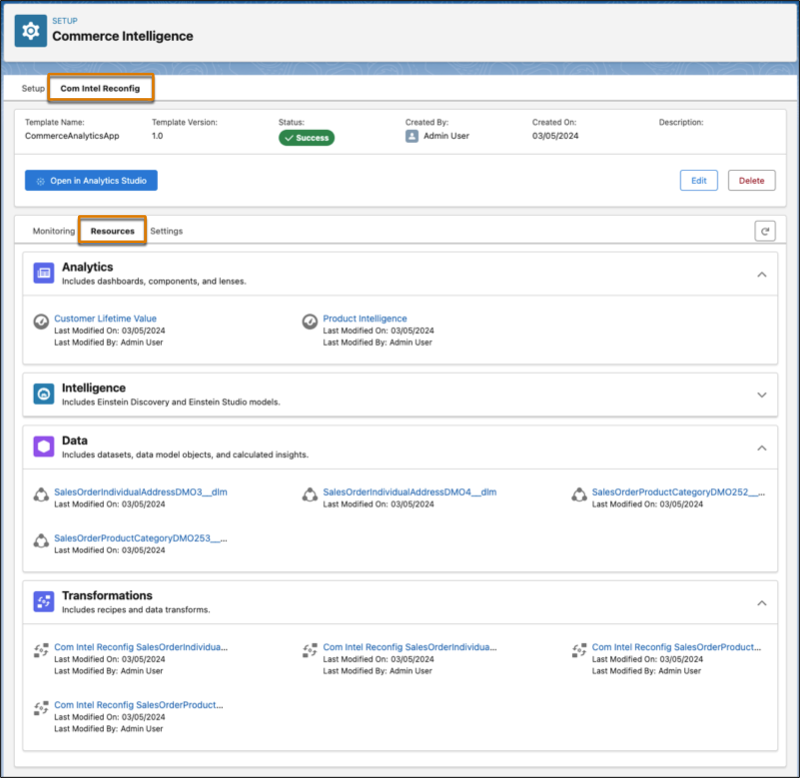This screenshot has height=778, width=800.
Task: Open Product Intelligence dashboard link
Action: point(365,318)
